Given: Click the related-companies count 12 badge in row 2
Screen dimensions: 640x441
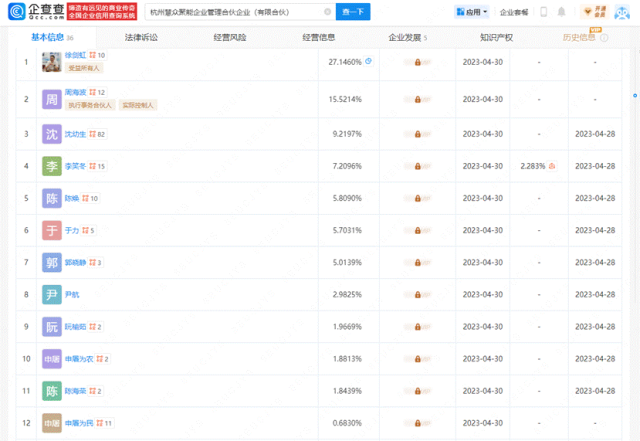Looking at the screenshot, I should 97,92.
